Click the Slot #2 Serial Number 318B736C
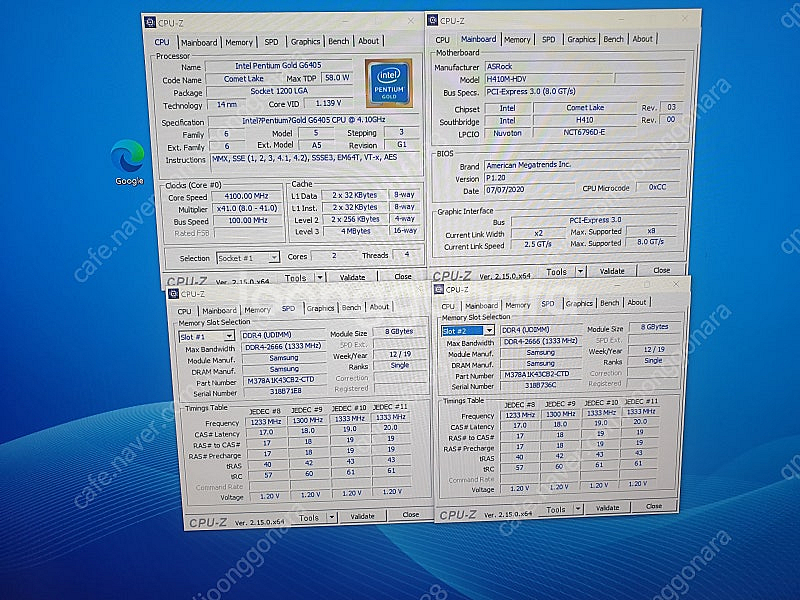The image size is (800, 600). tap(540, 385)
